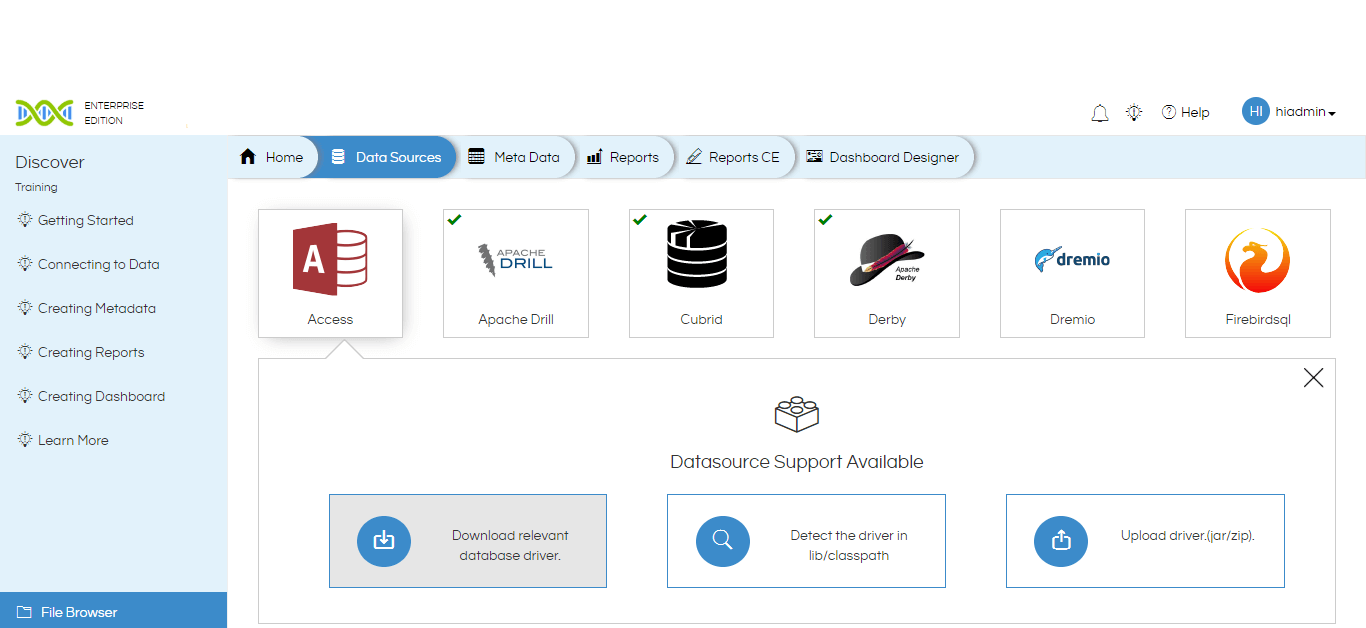Open the Reports CE tab

coord(733,157)
